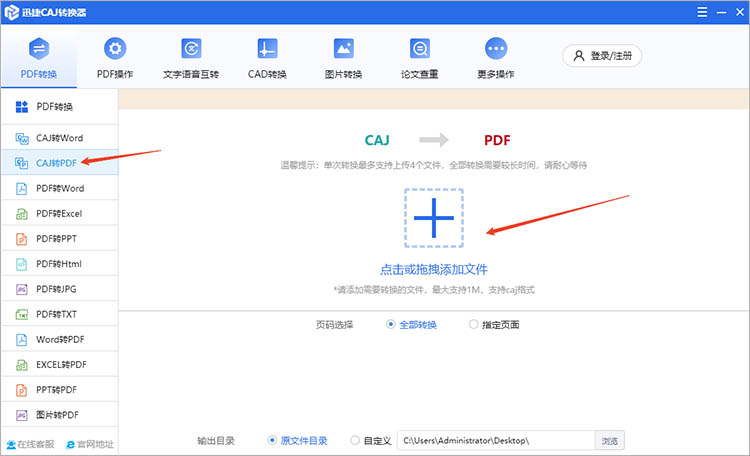Click the Word转PDF sidebar icon

[x=22, y=340]
